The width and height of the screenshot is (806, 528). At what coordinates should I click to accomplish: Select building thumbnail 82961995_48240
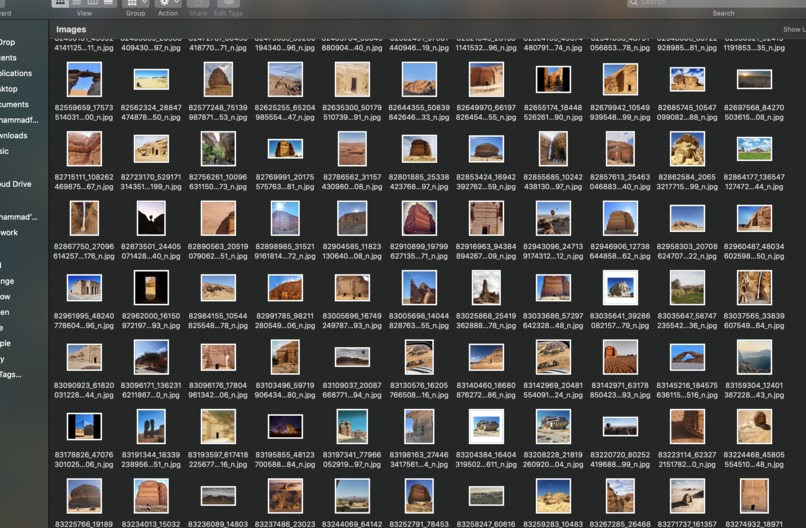point(84,287)
